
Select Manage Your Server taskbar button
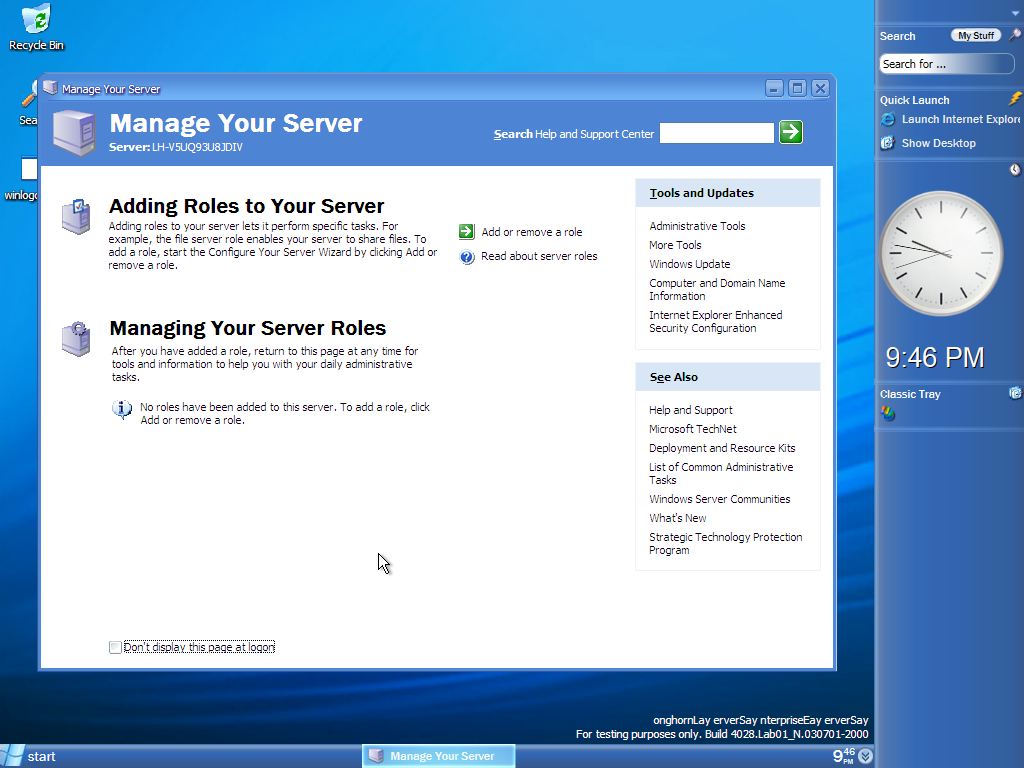point(438,756)
